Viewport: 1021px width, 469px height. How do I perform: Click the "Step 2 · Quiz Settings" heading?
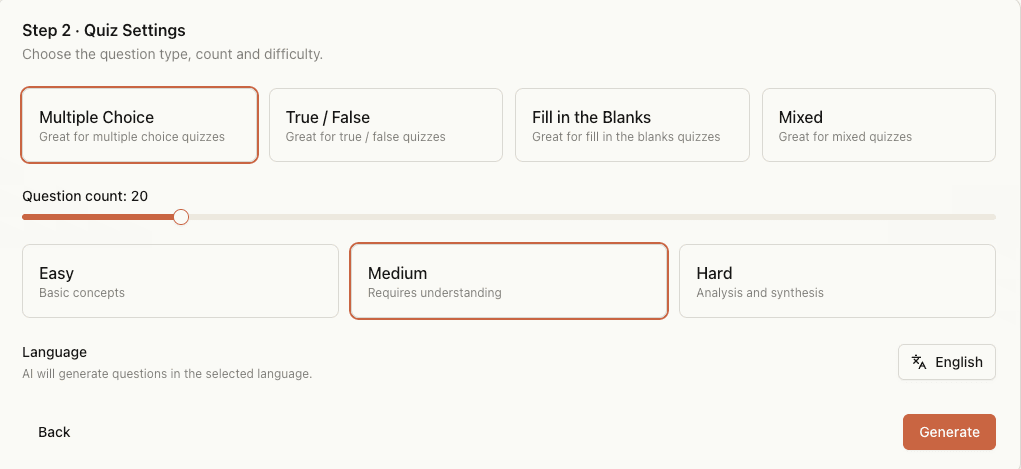pos(104,31)
